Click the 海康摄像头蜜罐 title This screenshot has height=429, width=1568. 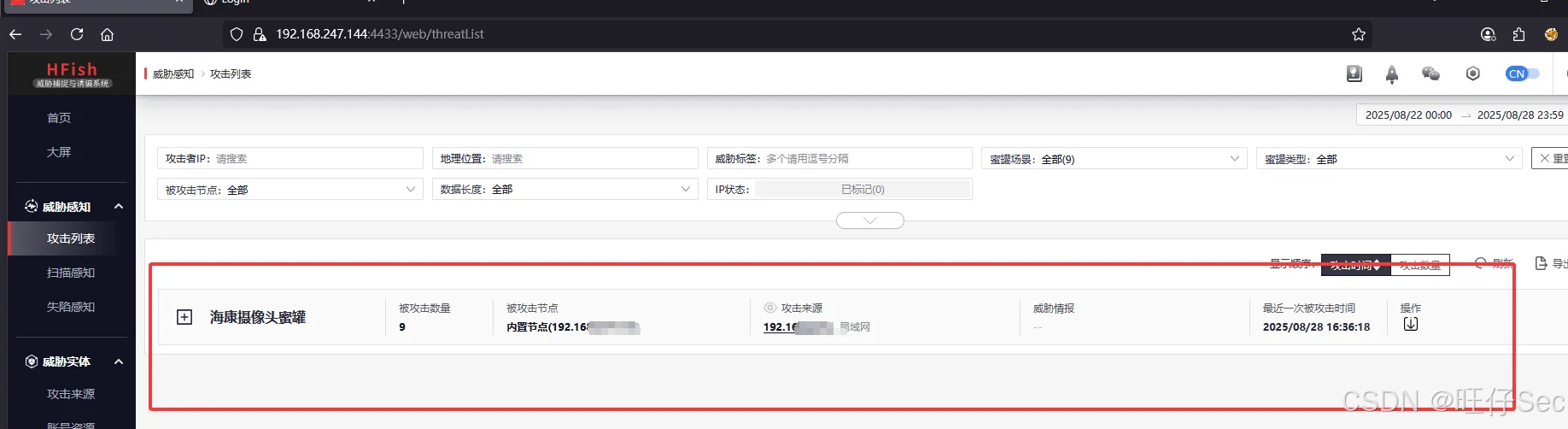click(x=258, y=317)
